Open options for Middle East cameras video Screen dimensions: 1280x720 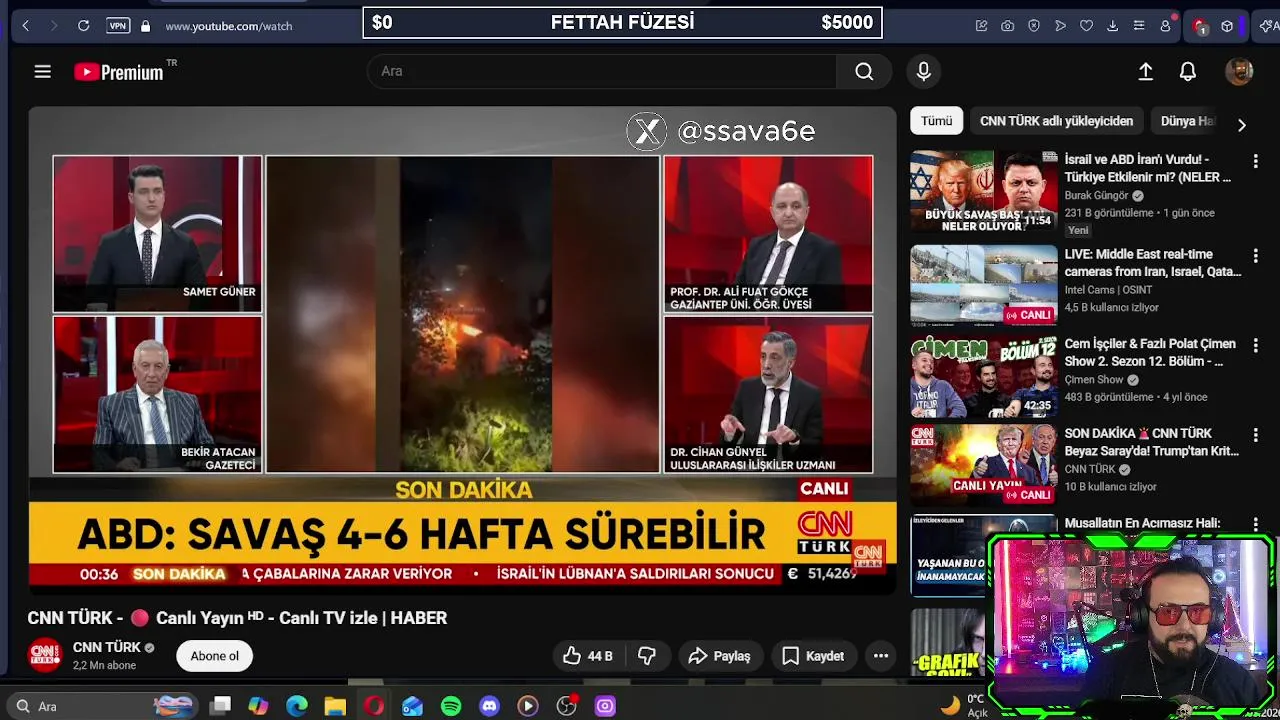pos(1256,256)
